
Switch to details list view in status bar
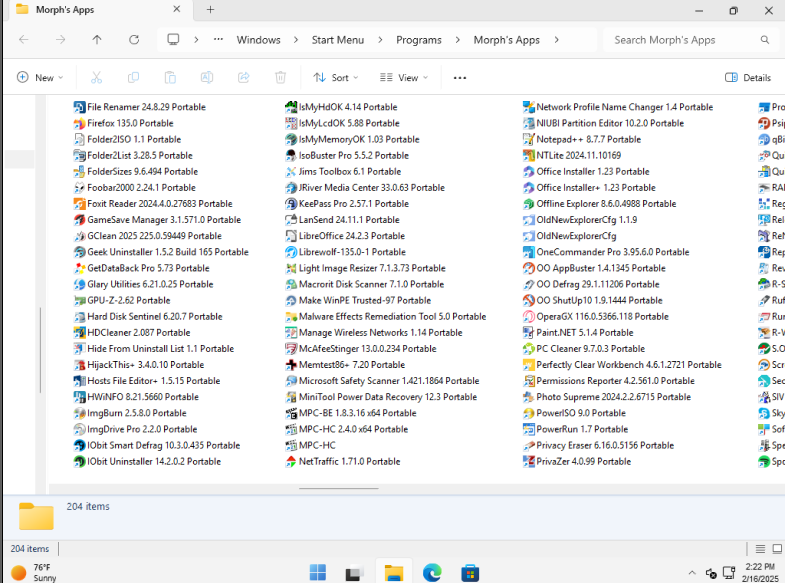[x=760, y=549]
